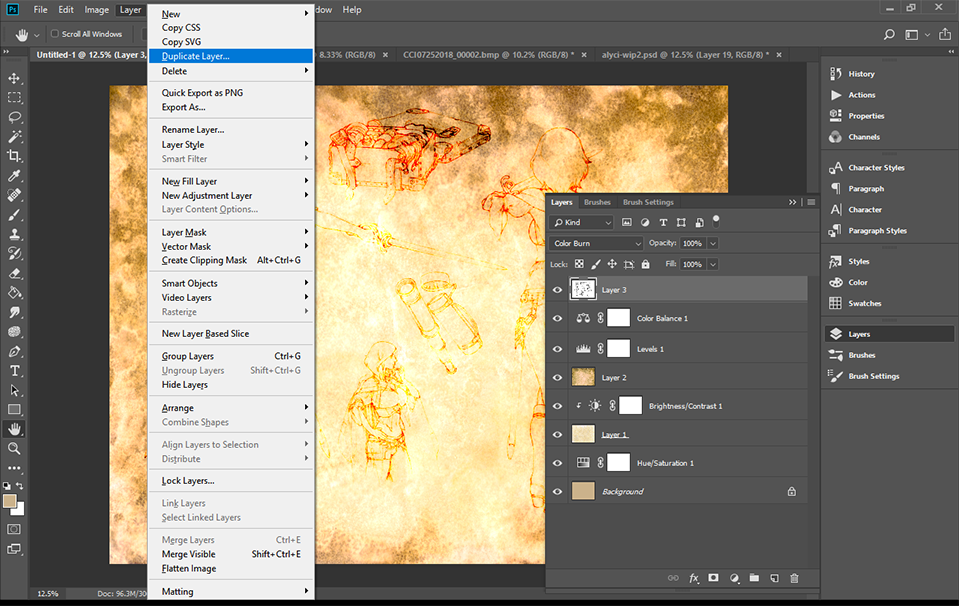This screenshot has height=606, width=959.
Task: Open History panel icon
Action: (836, 74)
